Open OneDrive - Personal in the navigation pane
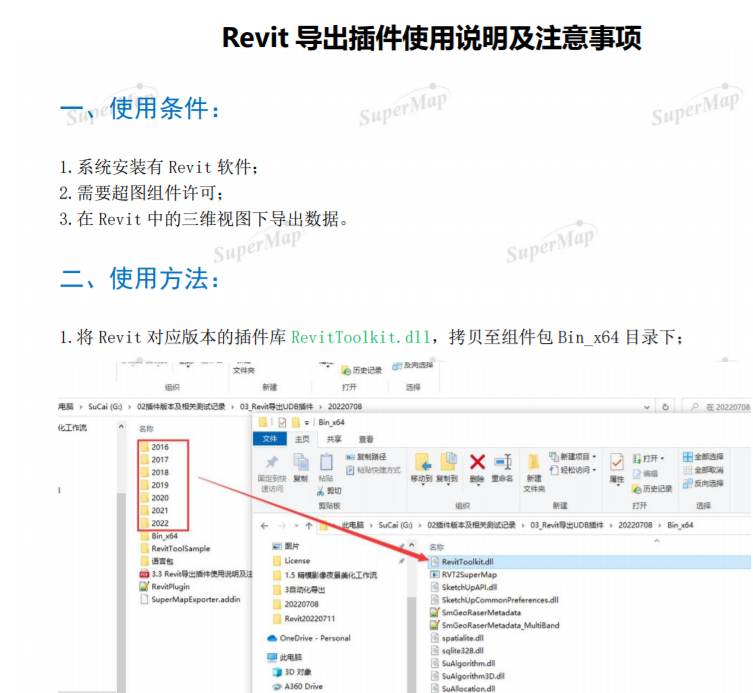This screenshot has height=693, width=753. coord(309,638)
